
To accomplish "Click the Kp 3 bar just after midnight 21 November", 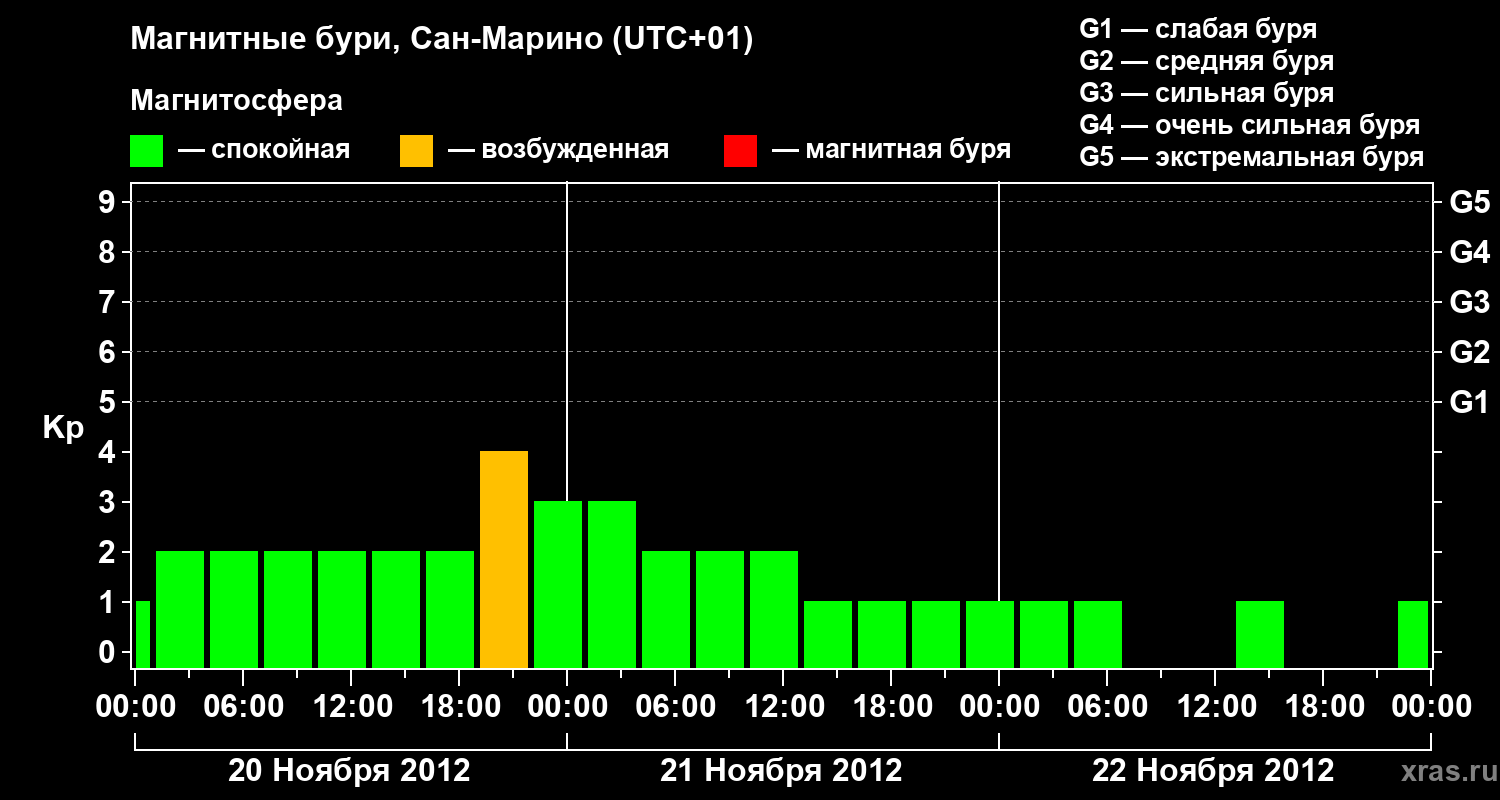I will (612, 585).
